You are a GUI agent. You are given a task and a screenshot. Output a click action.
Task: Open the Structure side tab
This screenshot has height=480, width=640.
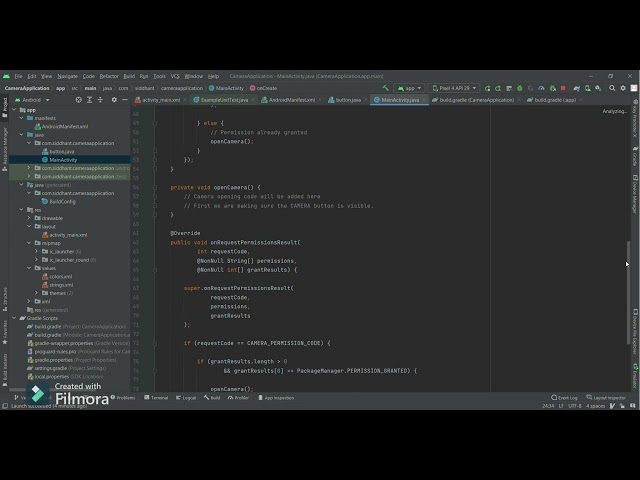[x=4, y=299]
